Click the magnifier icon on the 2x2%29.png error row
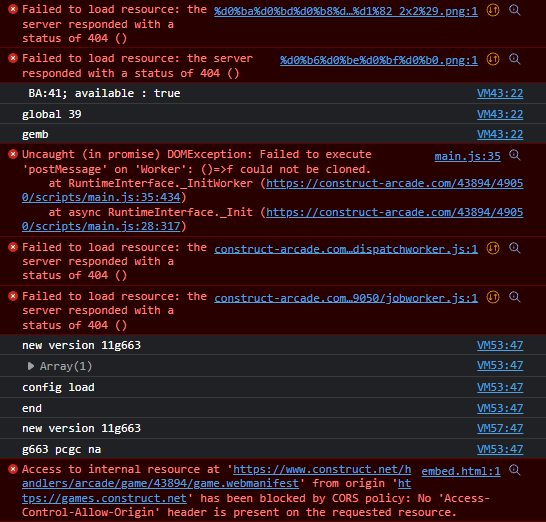Viewport: 546px width, 522px height. coord(515,10)
